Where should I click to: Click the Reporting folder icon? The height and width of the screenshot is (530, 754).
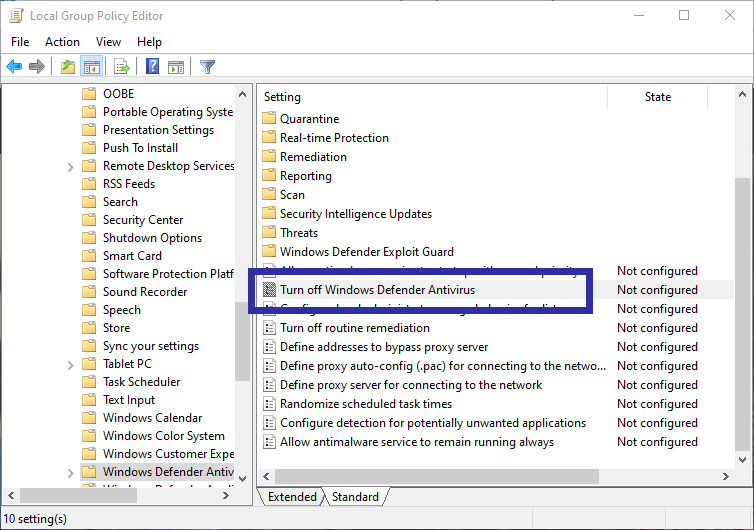[269, 176]
